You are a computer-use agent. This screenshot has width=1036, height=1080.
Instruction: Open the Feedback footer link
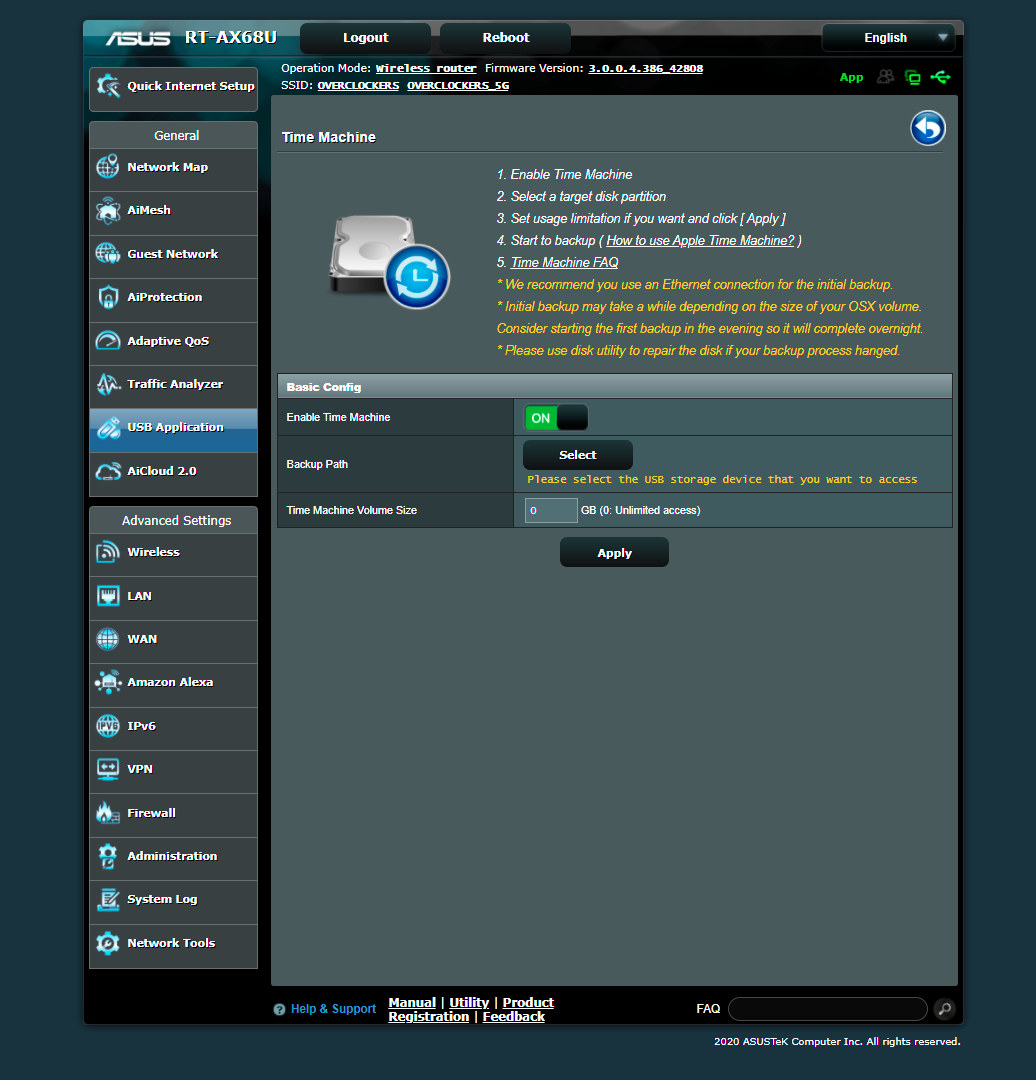point(514,1017)
